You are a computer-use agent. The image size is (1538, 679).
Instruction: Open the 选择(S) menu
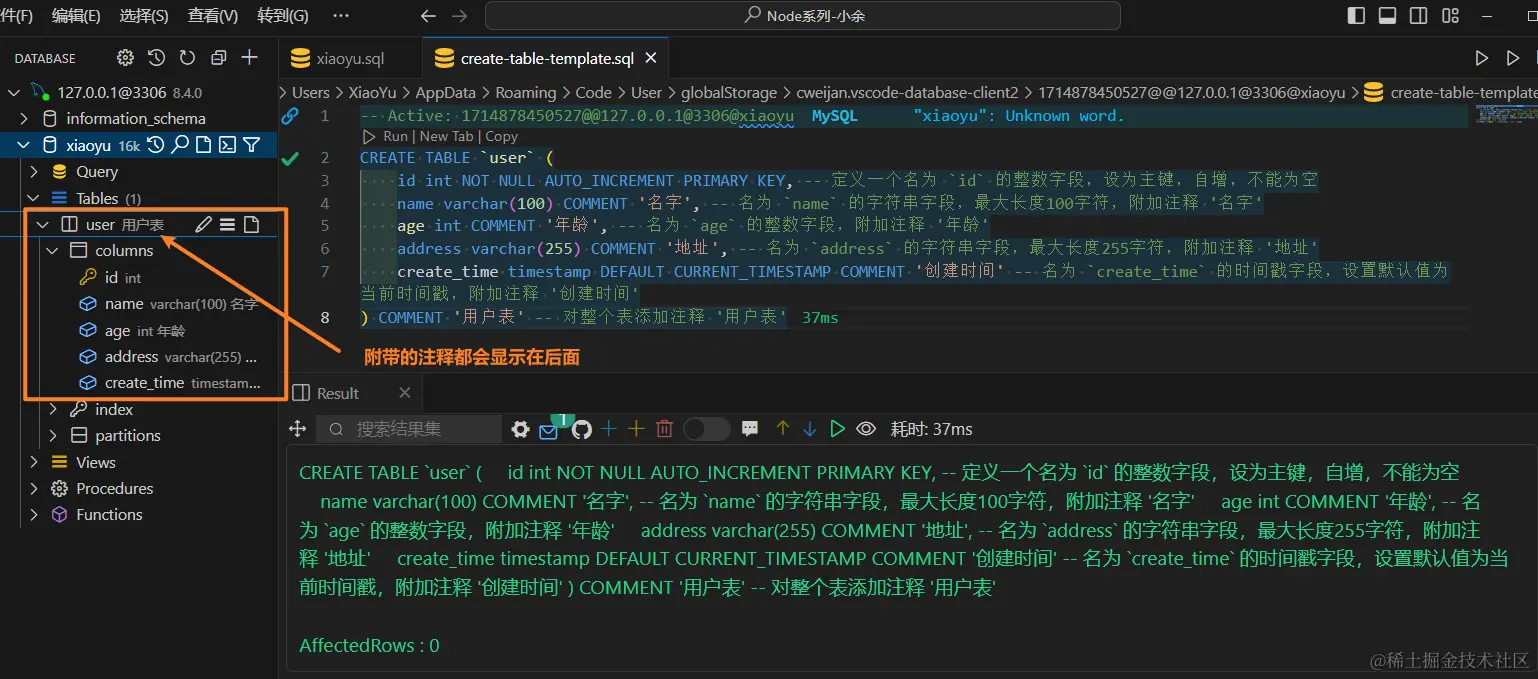tap(144, 16)
